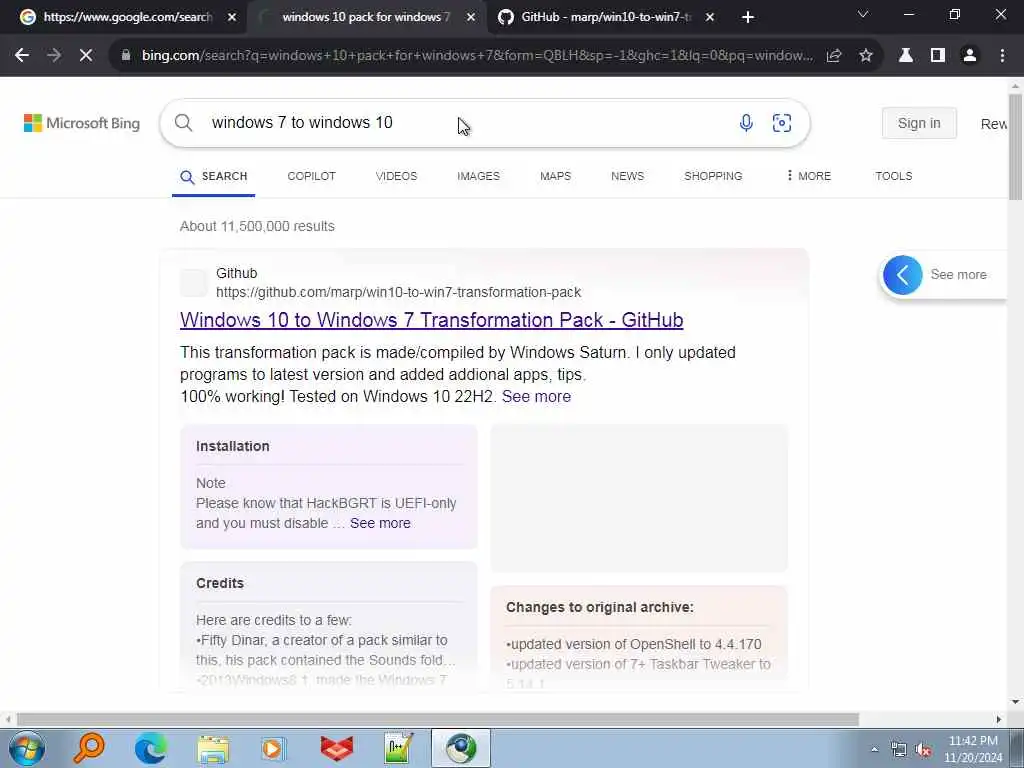Open Chrome three-dot menu

click(x=1002, y=56)
